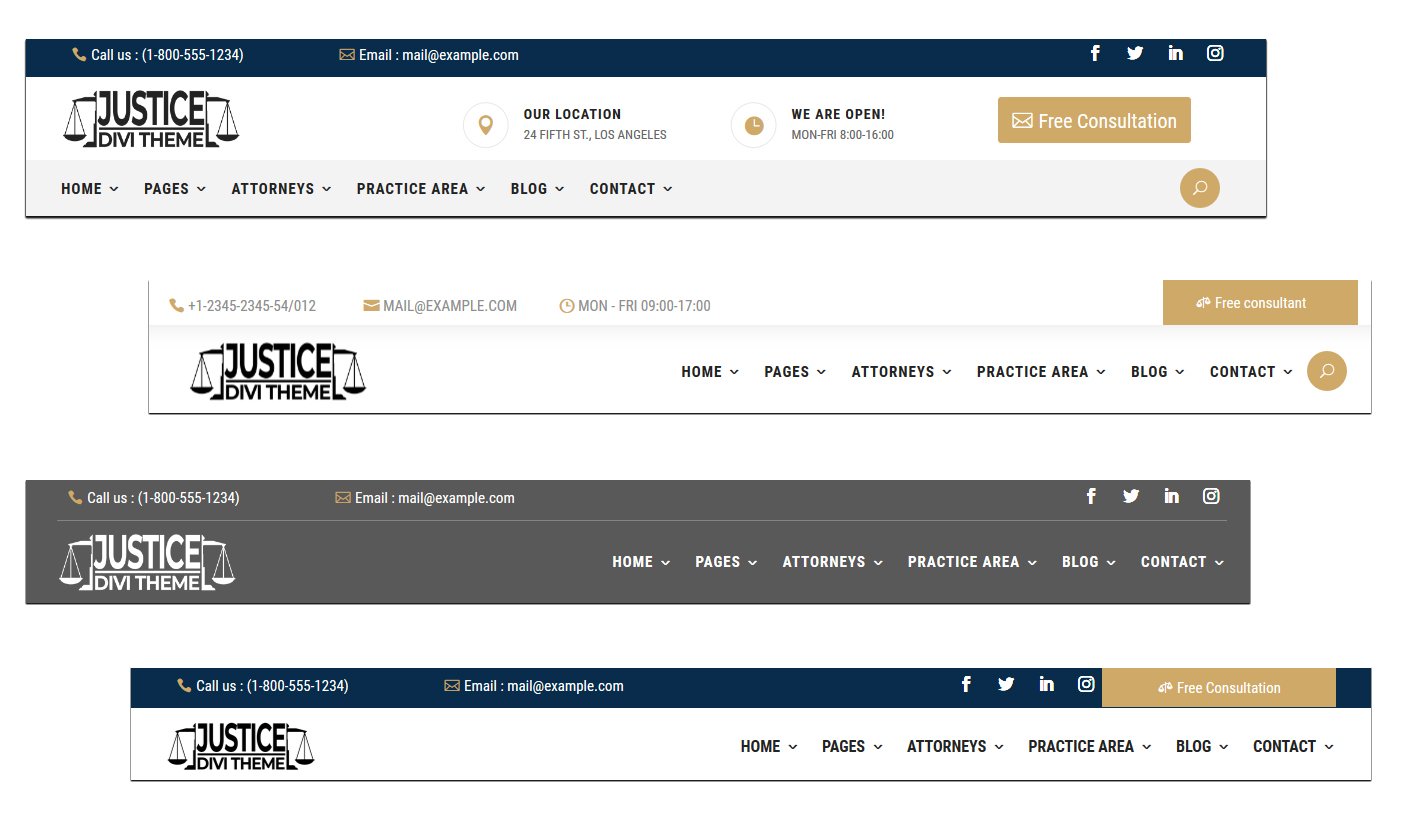Click Twitter icon in gray header

pyautogui.click(x=1131, y=496)
